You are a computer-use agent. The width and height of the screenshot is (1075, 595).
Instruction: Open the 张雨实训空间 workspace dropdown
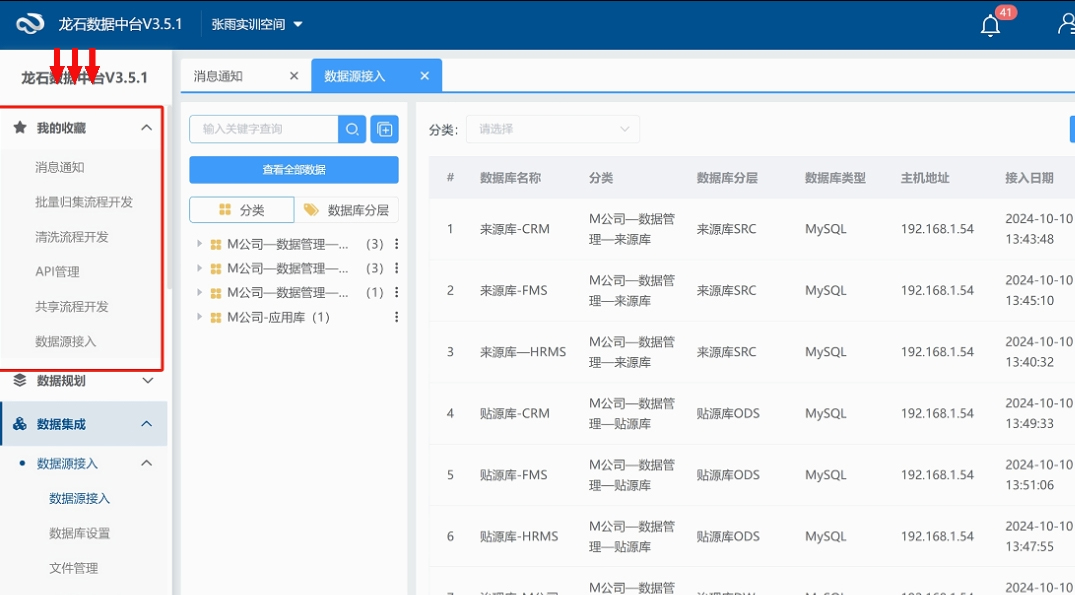coord(257,24)
